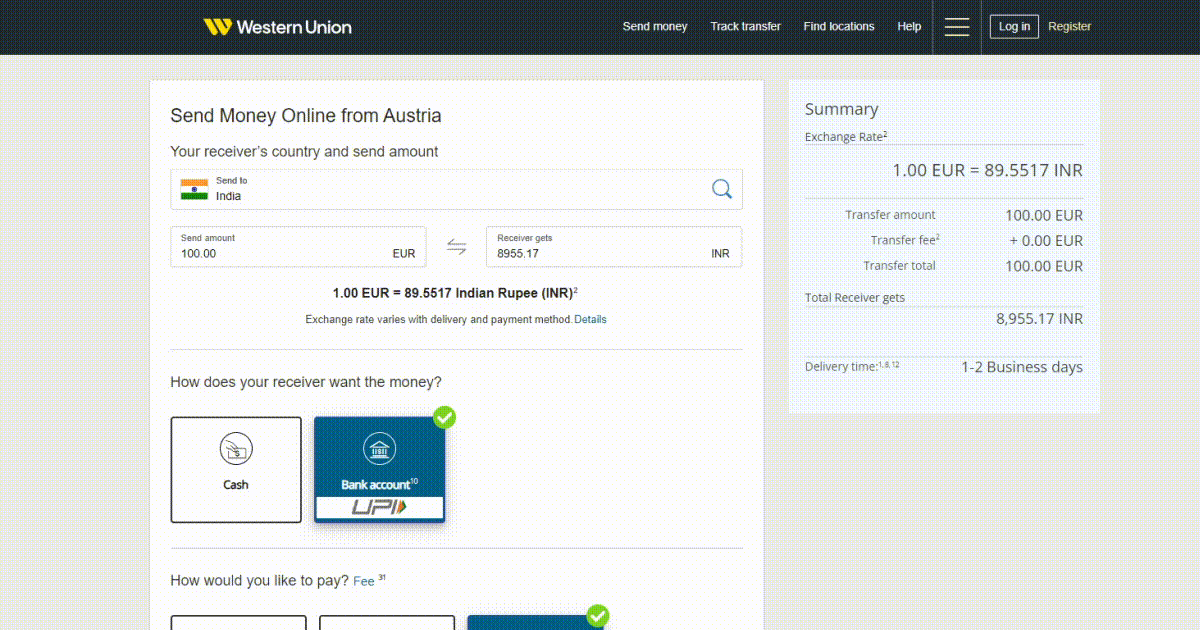Open the payment Fee link
This screenshot has height=630, width=1200.
tap(364, 581)
